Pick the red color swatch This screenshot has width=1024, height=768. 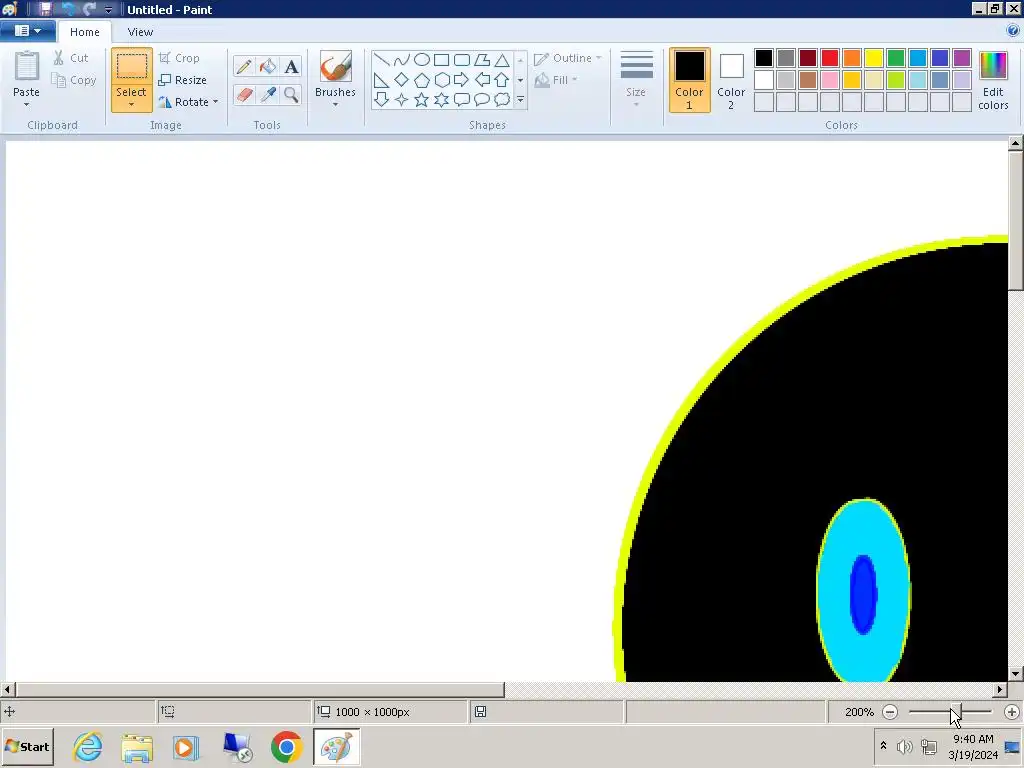coord(830,58)
